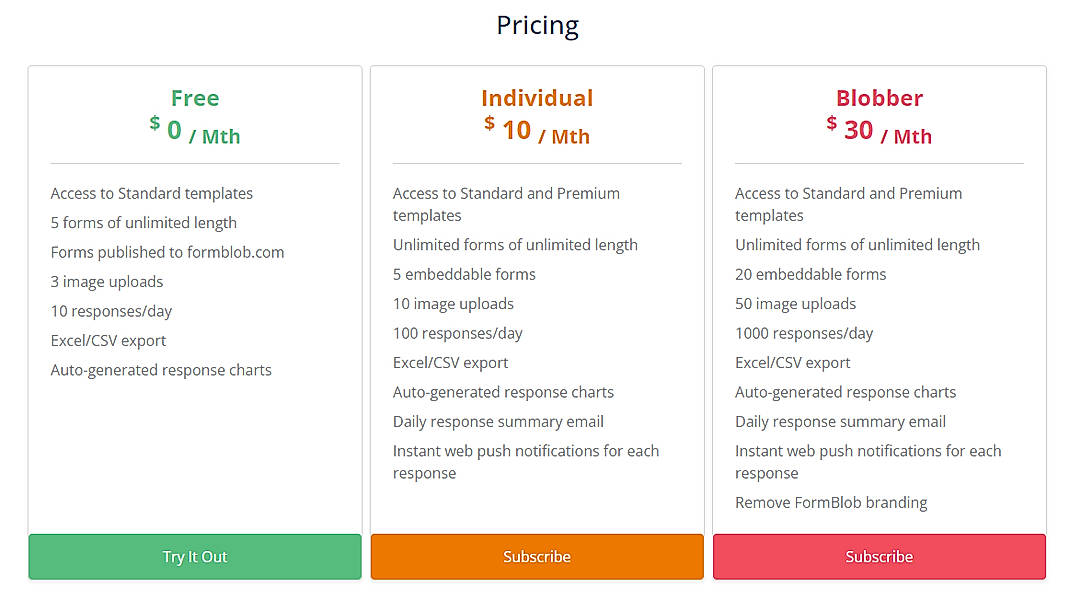The width and height of the screenshot is (1070, 599).
Task: Click Subscribe on the Blobber plan
Action: coord(879,557)
